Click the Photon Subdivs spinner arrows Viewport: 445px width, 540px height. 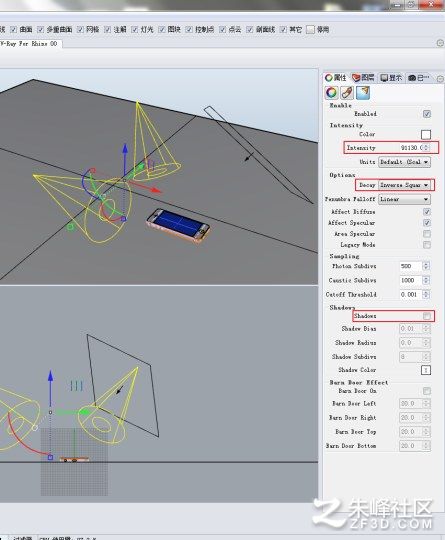[426, 266]
